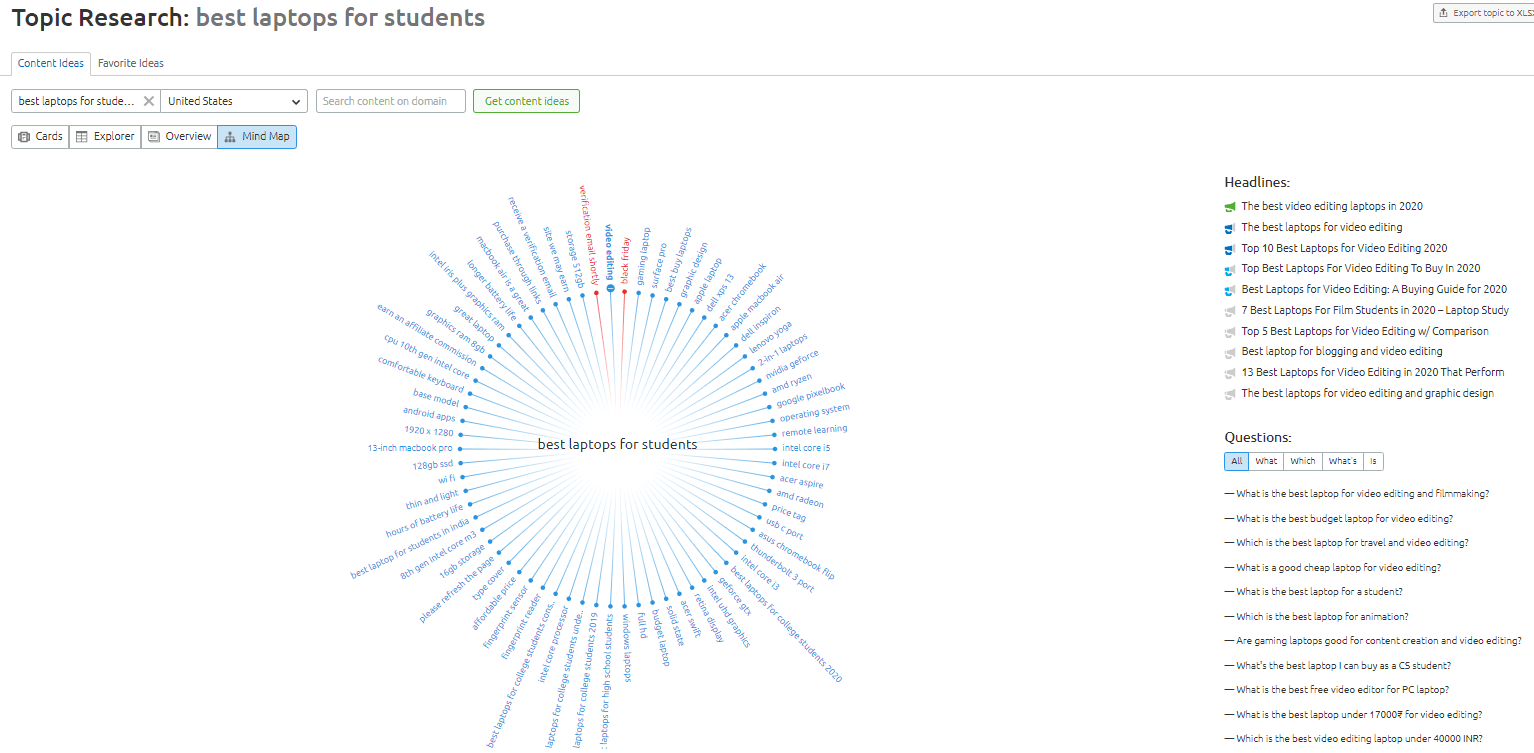The height and width of the screenshot is (753, 1534).
Task: Clear the keyword field with the X icon
Action: (x=148, y=101)
